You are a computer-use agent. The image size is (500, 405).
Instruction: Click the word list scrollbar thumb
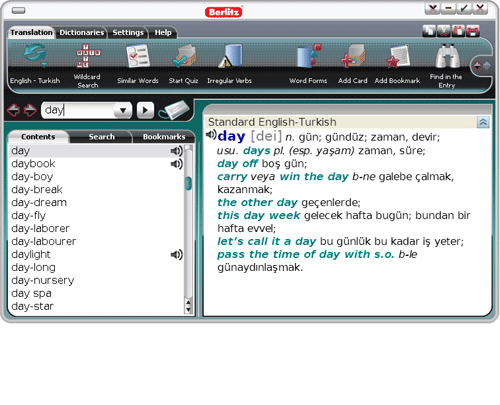[188, 183]
